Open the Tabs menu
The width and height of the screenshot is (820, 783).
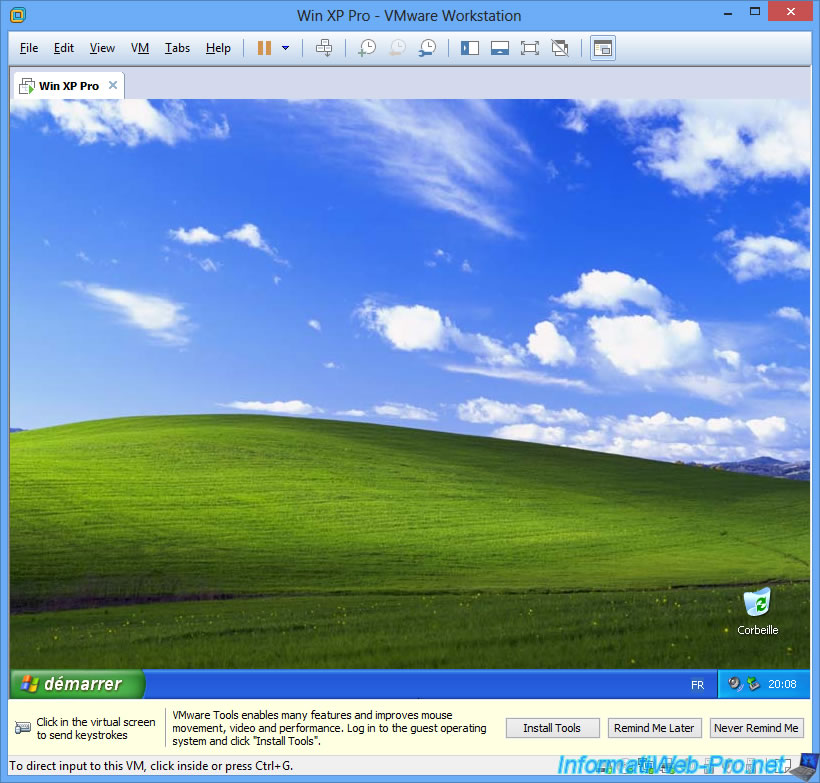(177, 48)
